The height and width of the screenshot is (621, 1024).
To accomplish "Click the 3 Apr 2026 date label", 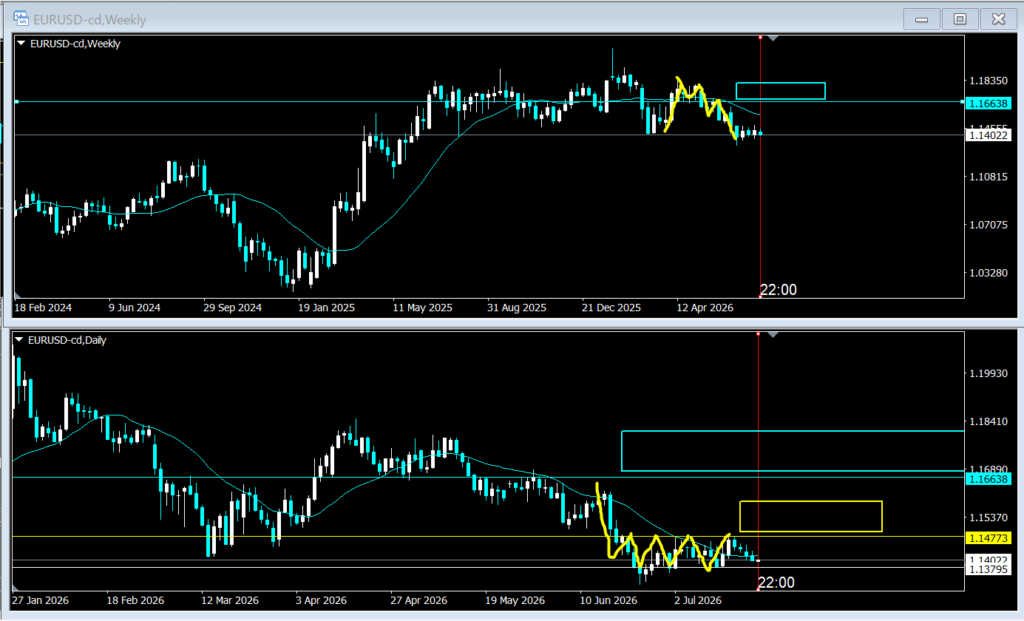I will coord(321,600).
